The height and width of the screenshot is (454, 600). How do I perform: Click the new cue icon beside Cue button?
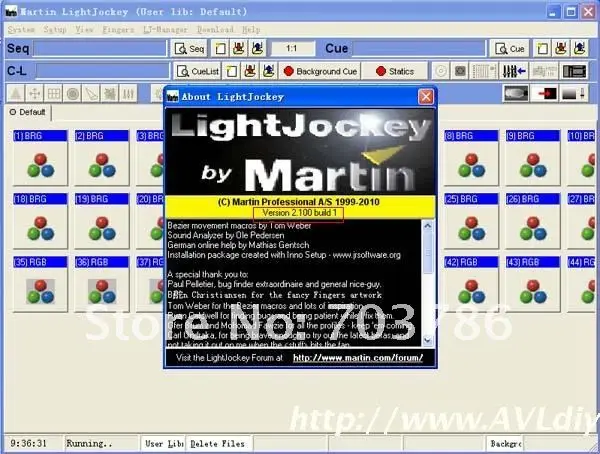pyautogui.click(x=542, y=49)
